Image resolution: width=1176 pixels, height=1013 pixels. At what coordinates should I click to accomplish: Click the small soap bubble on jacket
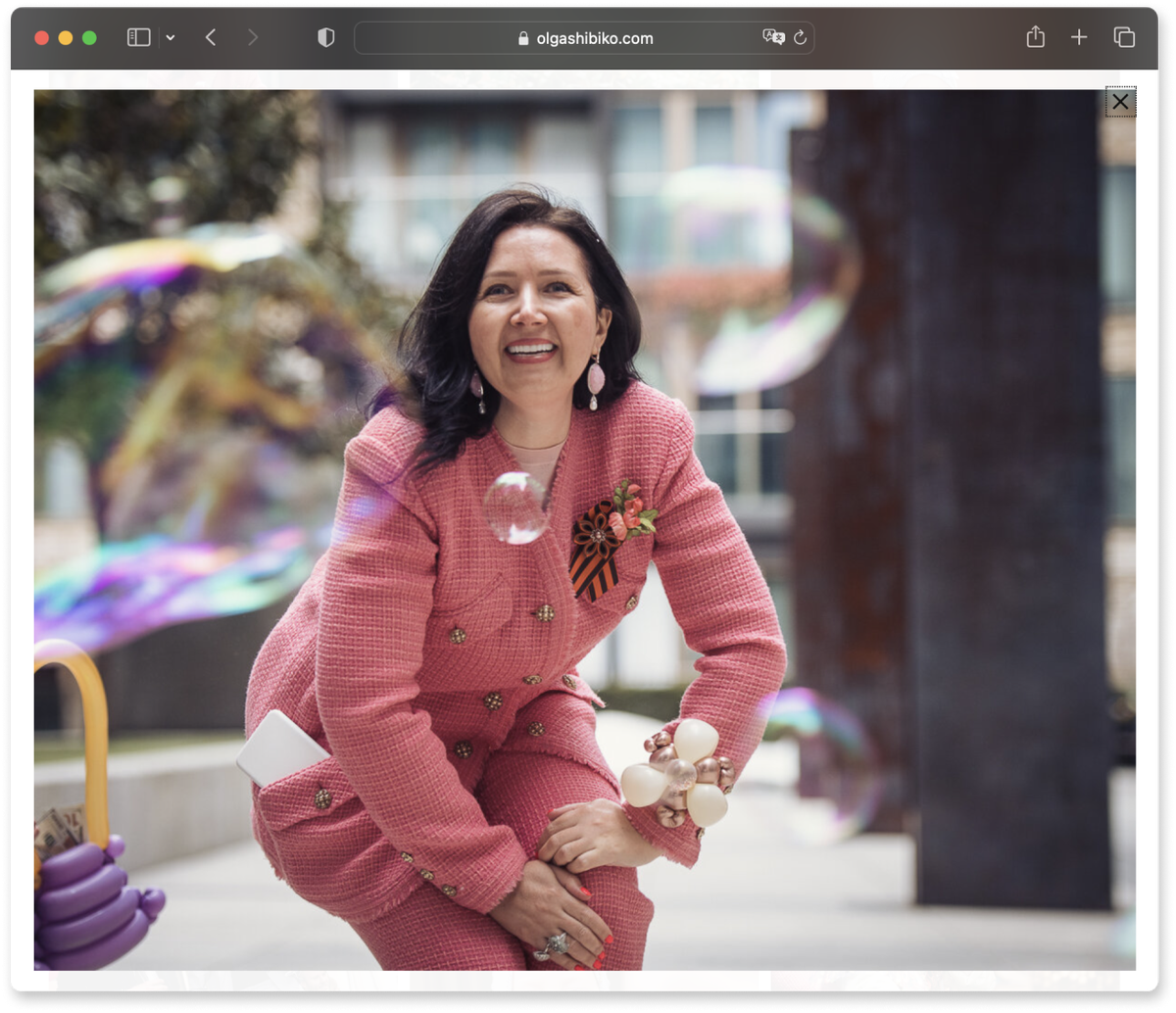[x=515, y=506]
